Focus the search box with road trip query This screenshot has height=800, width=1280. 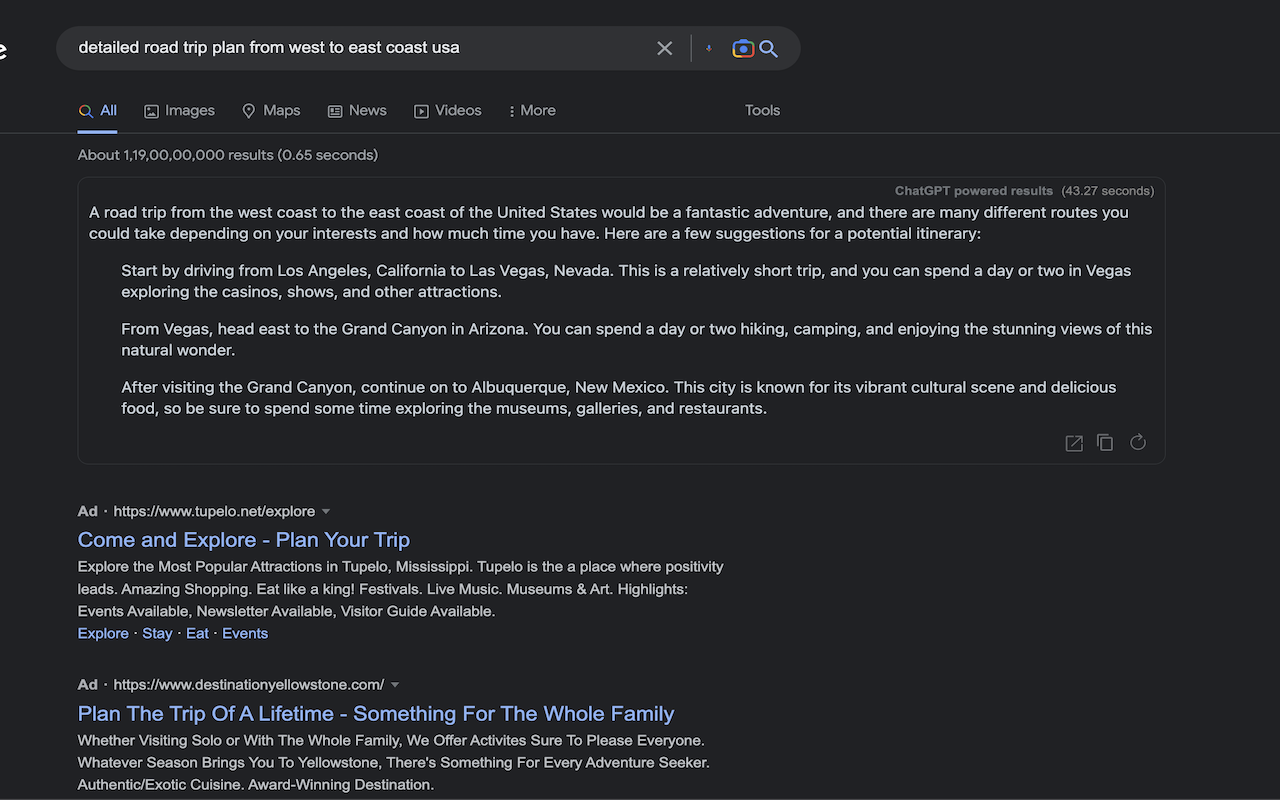(360, 48)
